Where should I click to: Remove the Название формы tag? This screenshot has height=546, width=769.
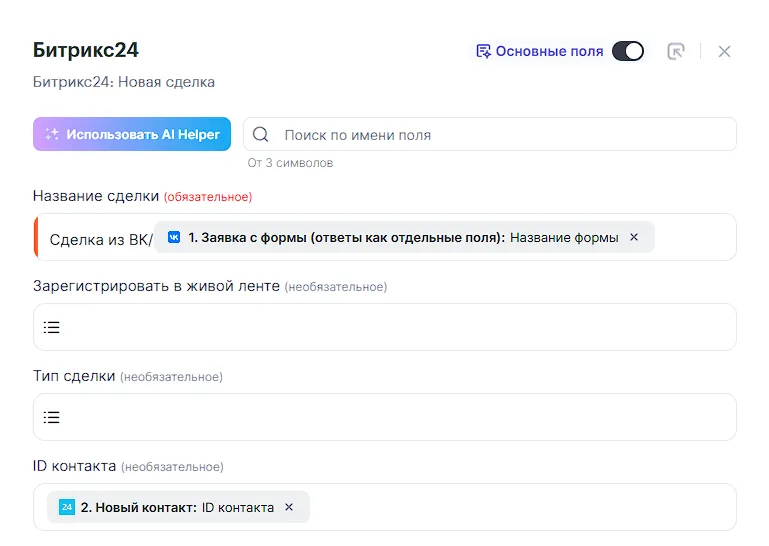(634, 237)
